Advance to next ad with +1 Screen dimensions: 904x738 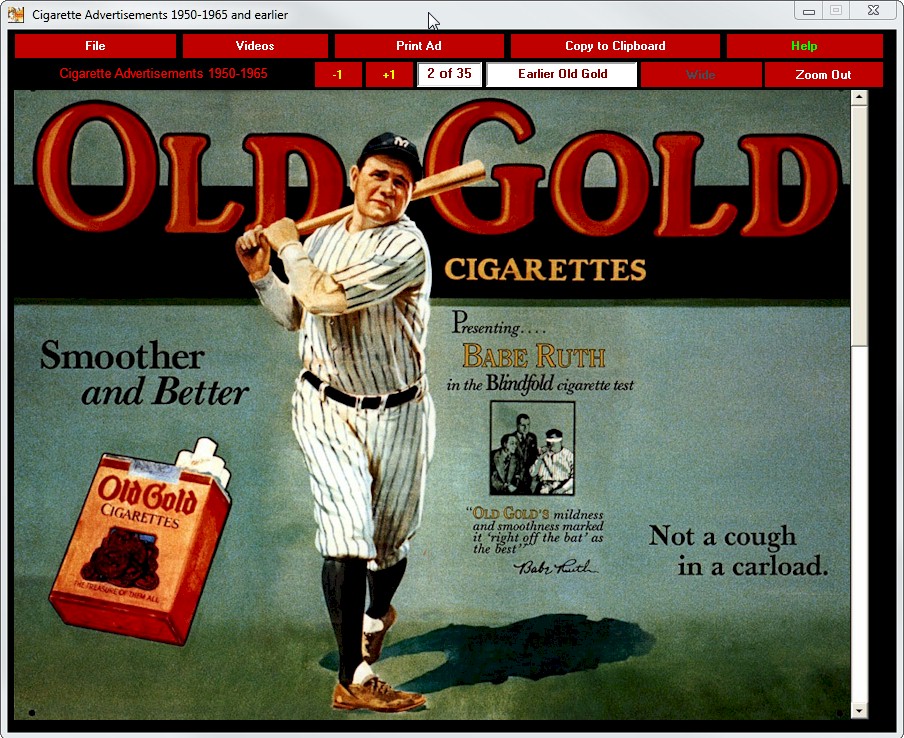click(x=389, y=74)
